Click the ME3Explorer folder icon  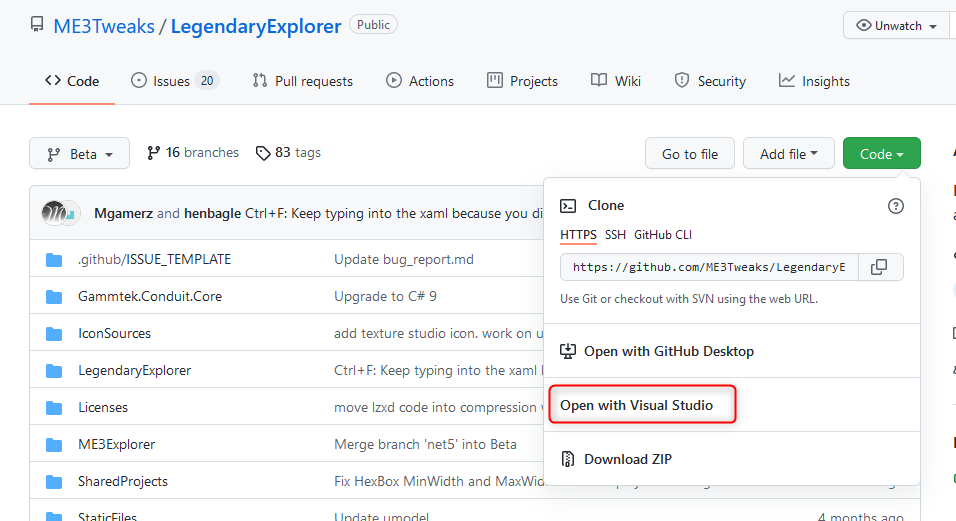[54, 445]
